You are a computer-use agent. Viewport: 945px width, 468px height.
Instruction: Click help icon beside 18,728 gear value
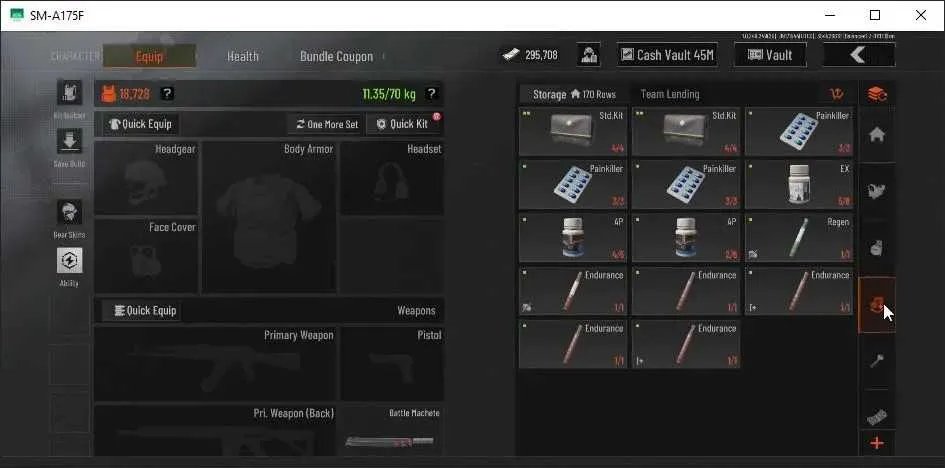(167, 93)
